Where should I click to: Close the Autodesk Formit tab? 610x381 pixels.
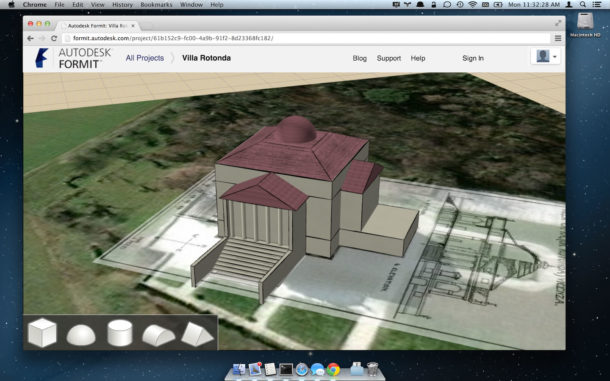pyautogui.click(x=133, y=26)
